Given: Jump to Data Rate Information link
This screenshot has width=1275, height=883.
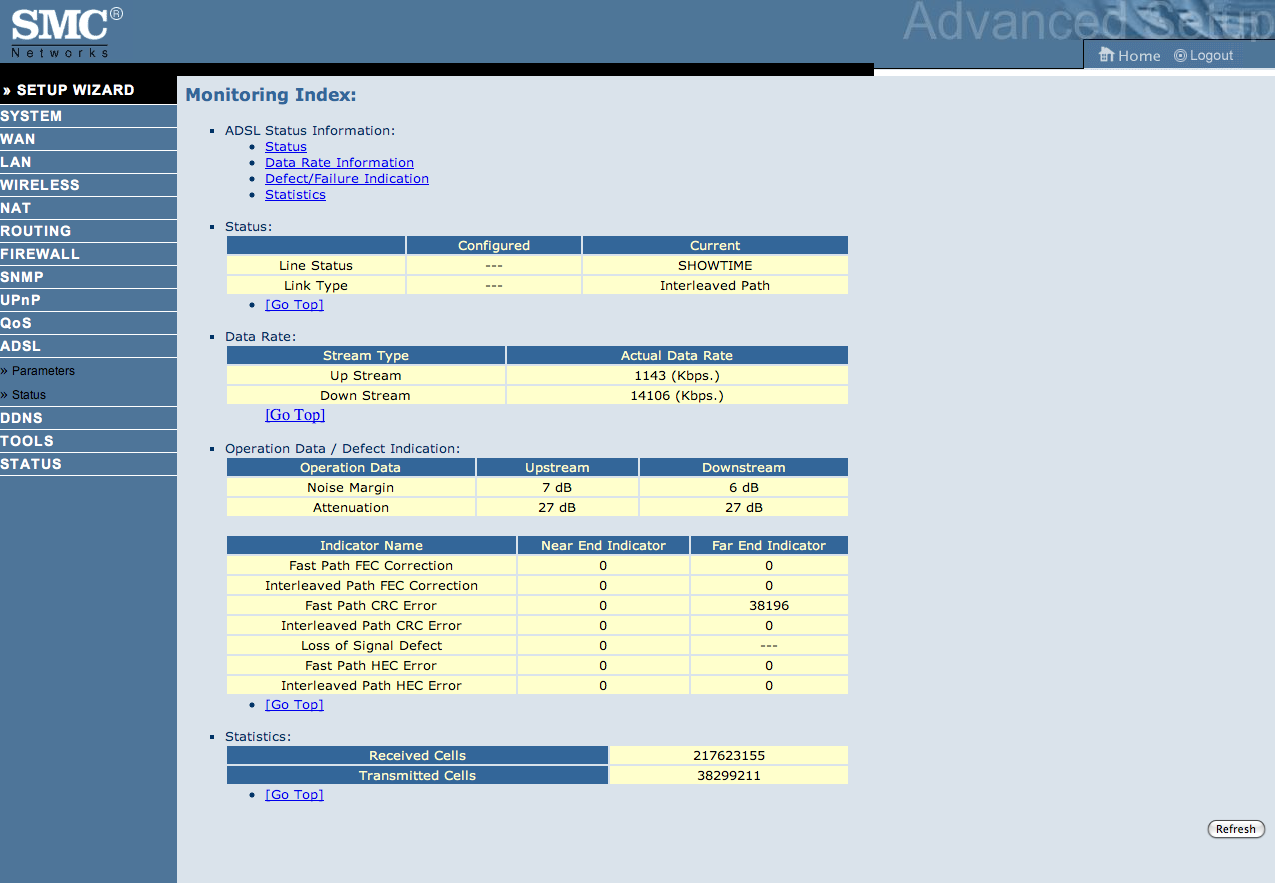Looking at the screenshot, I should click(x=339, y=163).
